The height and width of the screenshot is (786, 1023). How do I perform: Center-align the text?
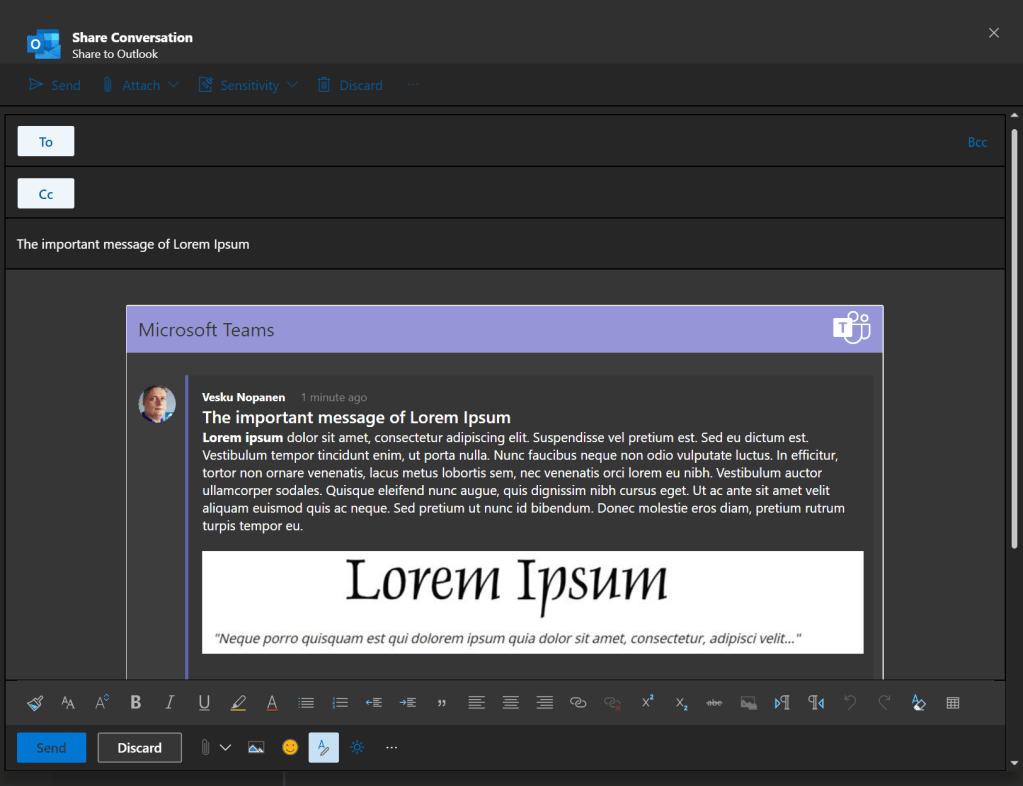tap(510, 703)
